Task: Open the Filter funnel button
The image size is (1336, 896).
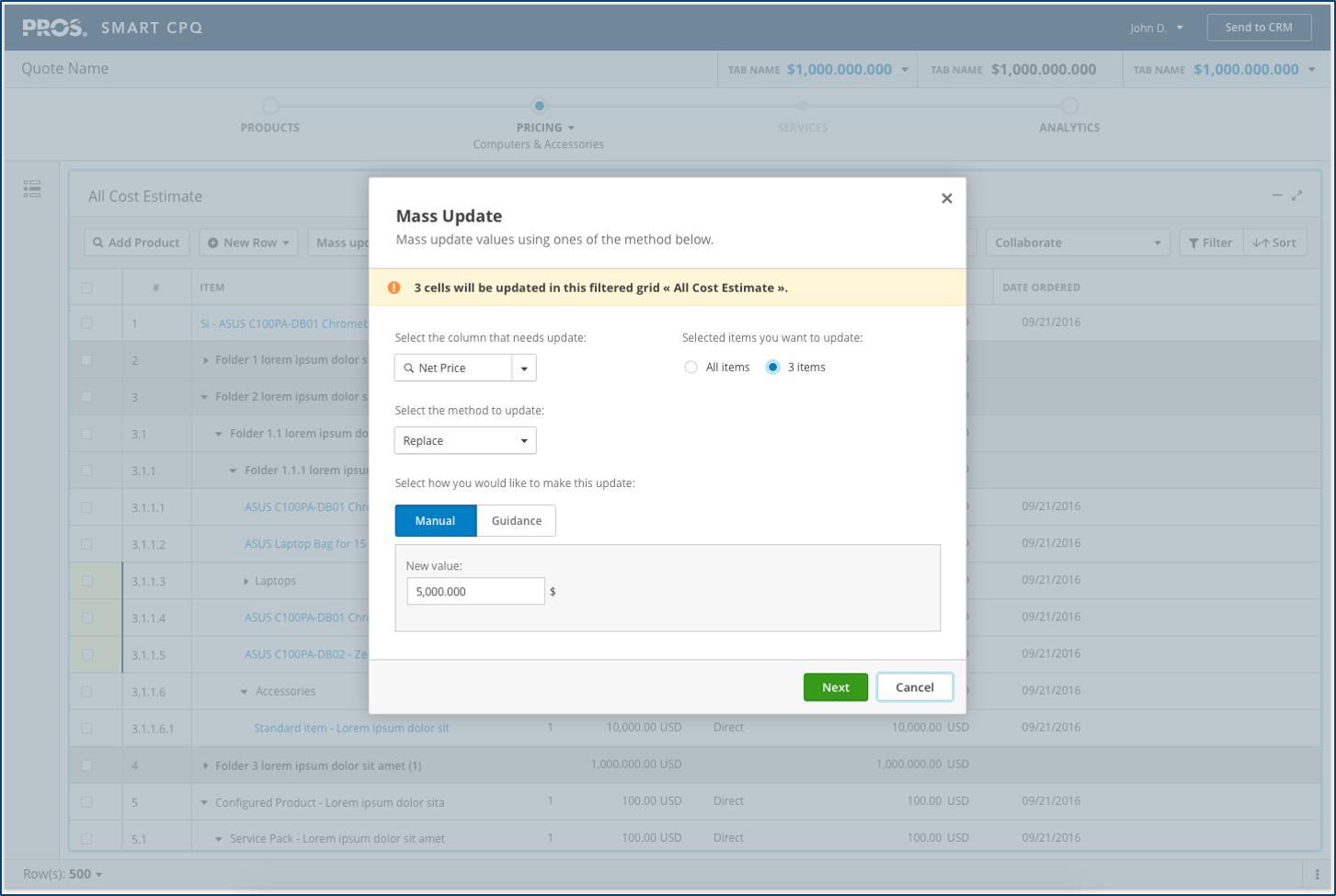Action: [1210, 243]
